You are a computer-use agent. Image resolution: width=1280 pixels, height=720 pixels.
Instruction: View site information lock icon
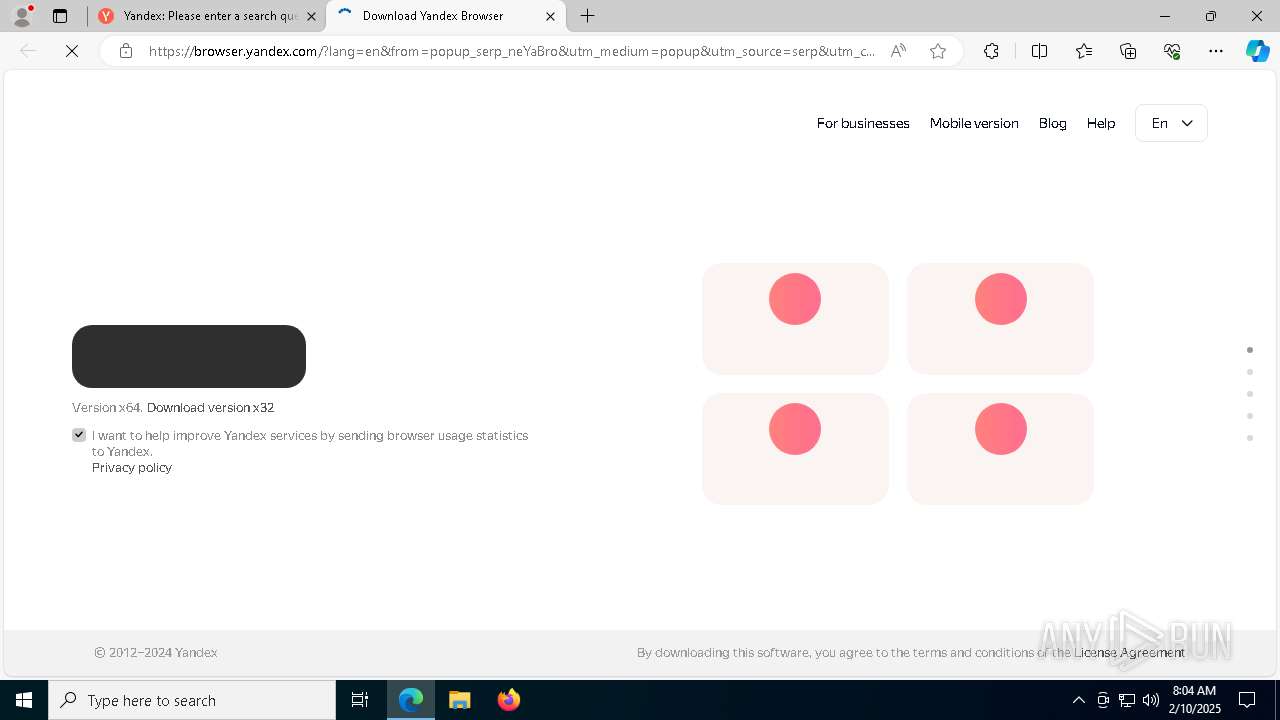click(126, 51)
